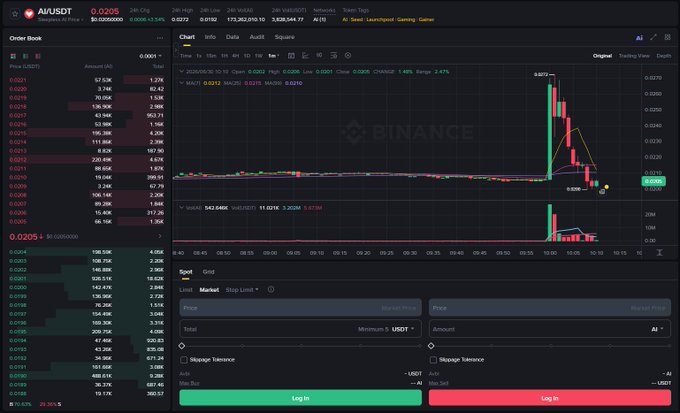Collapse candle OHLC info row chevron

182,71
